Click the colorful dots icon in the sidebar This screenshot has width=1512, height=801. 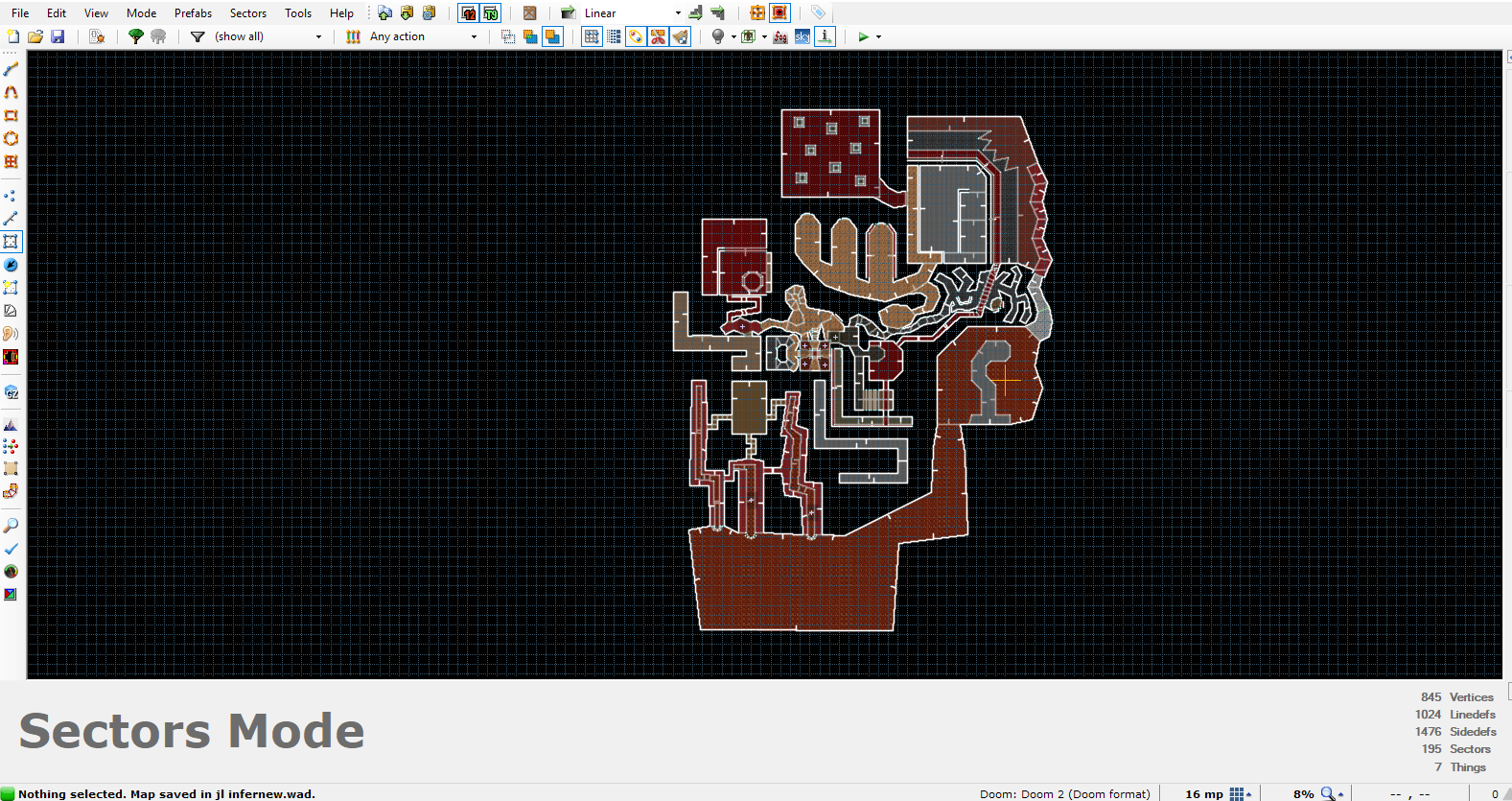12,446
